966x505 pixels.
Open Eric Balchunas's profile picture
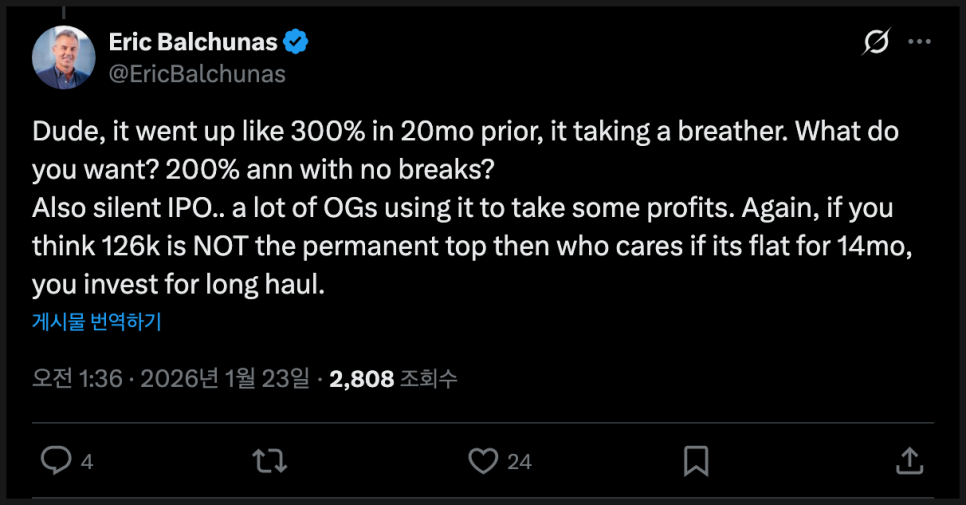tap(65, 57)
